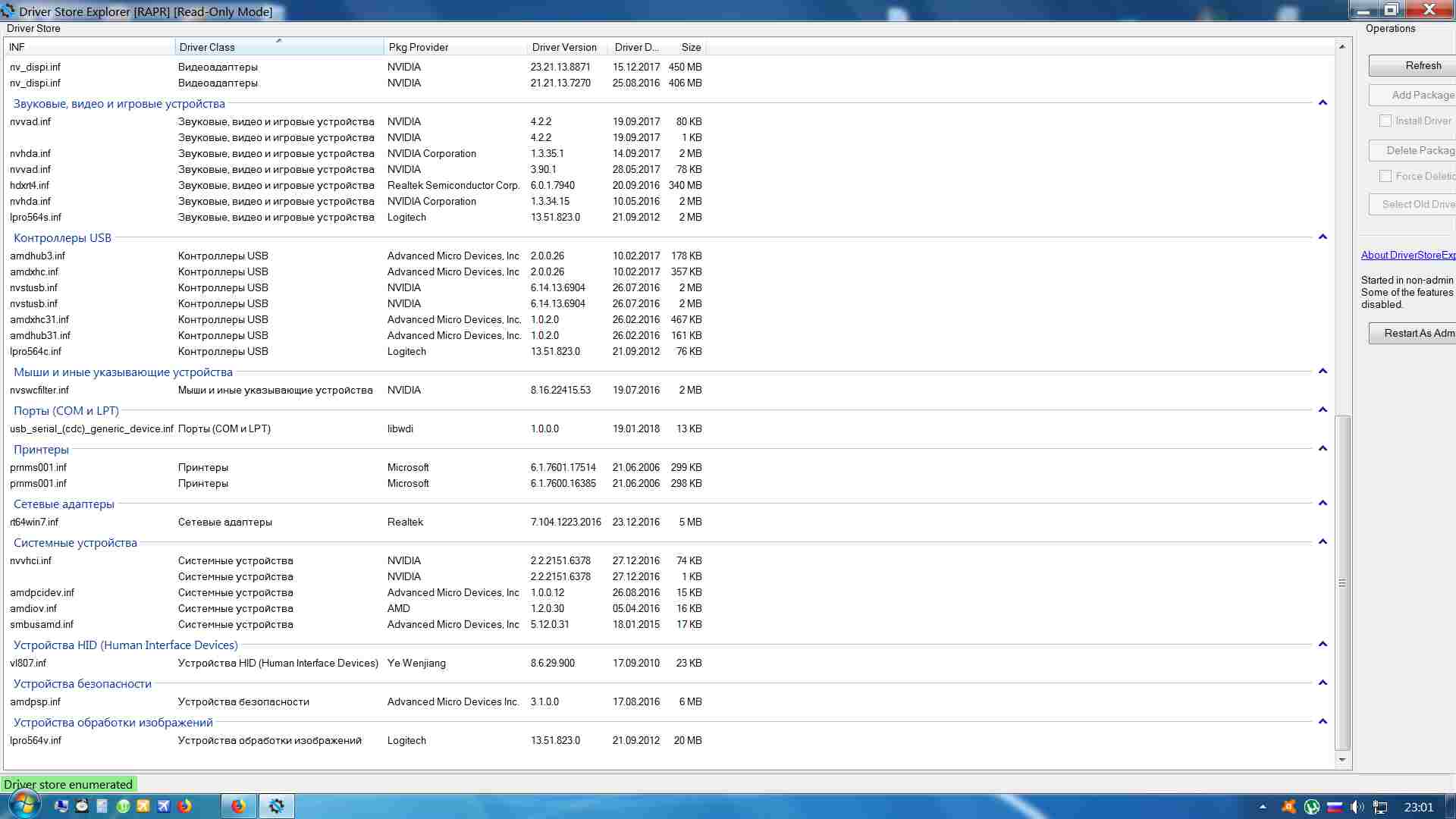Select the rt64win7.inf Realtek row
1456x819 pixels.
(x=356, y=522)
